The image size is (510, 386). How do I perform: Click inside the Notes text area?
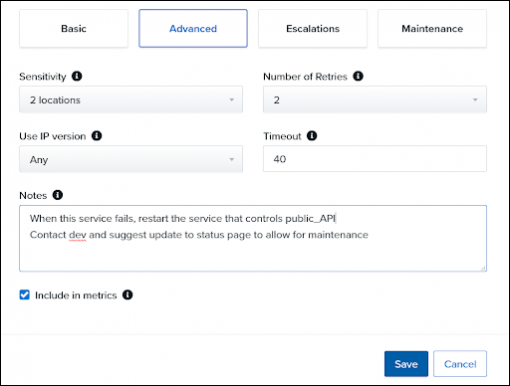click(x=253, y=238)
